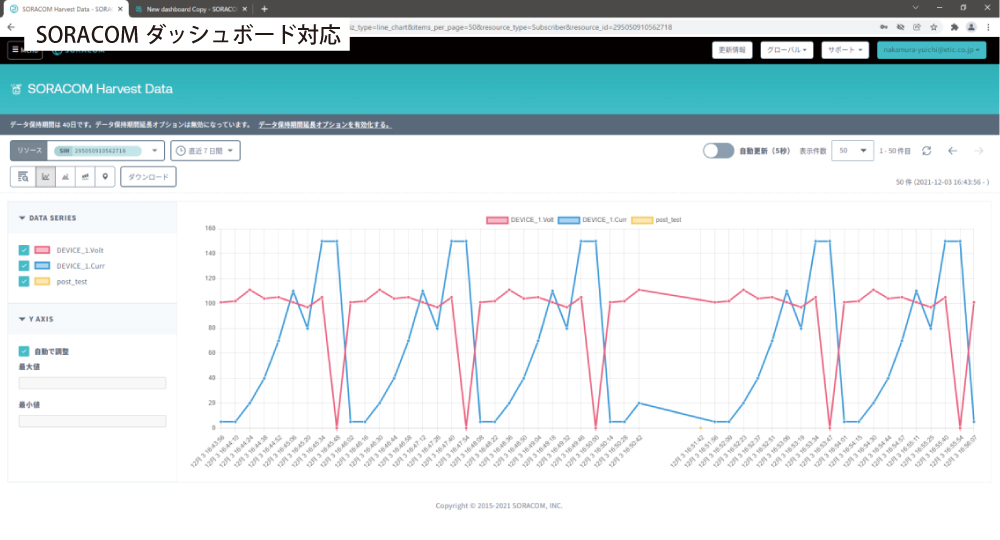Switch to SORACOM Harvest Data tab
Image resolution: width=1000 pixels, height=540 pixels.
[x=64, y=9]
